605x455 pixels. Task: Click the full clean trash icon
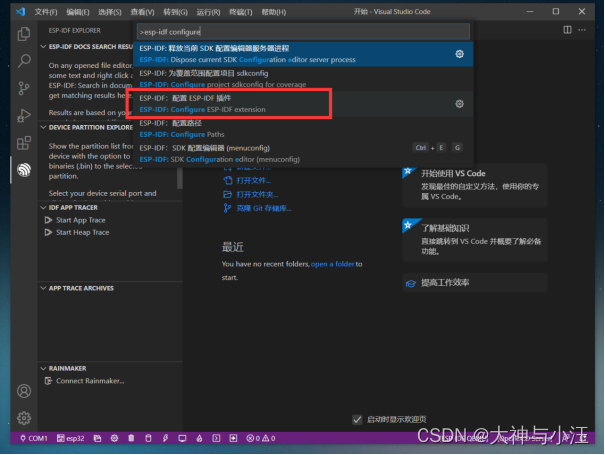131,438
